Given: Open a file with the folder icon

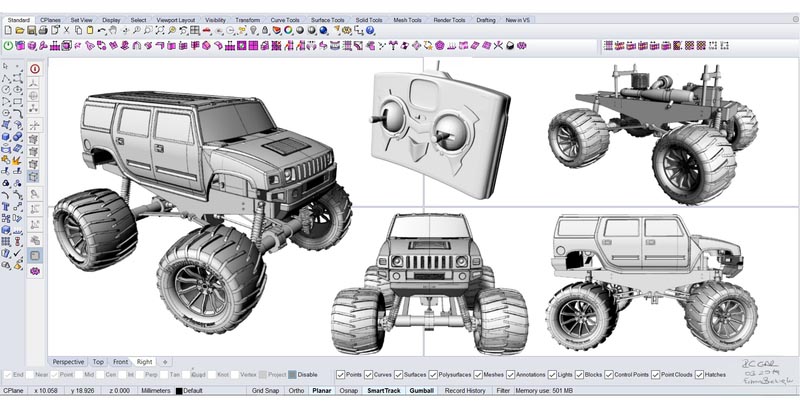Looking at the screenshot, I should pyautogui.click(x=19, y=31).
